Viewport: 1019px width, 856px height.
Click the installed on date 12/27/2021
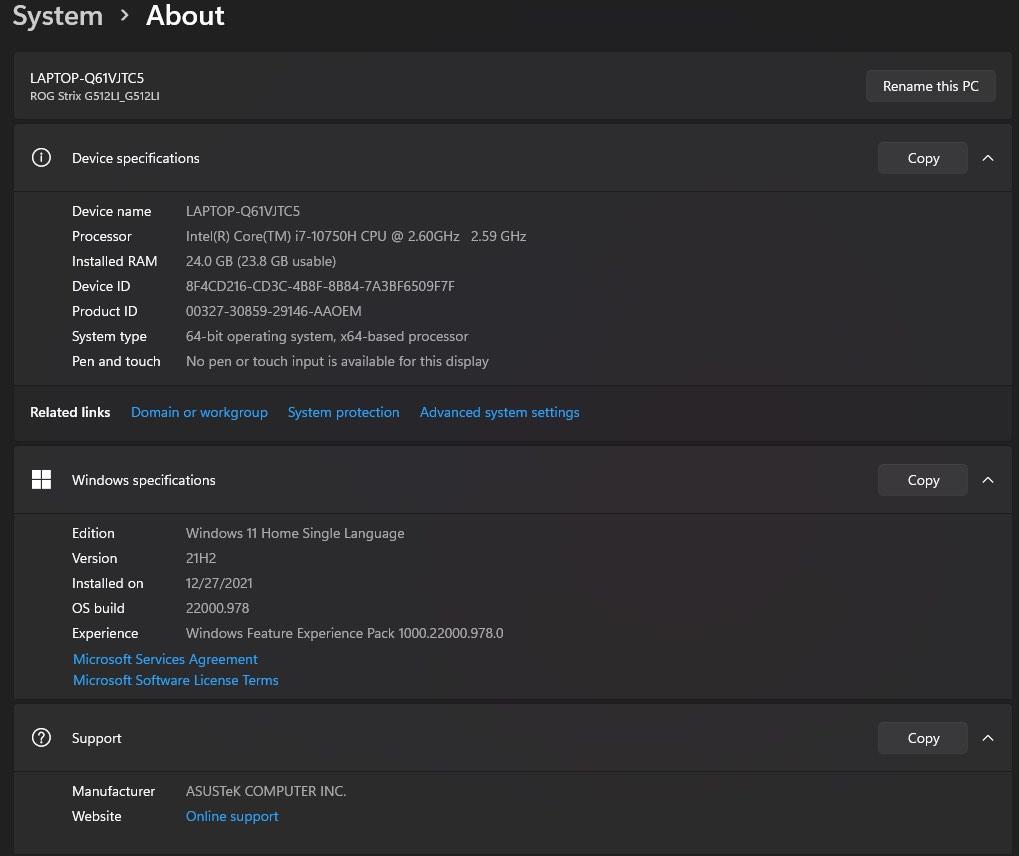pyautogui.click(x=219, y=583)
